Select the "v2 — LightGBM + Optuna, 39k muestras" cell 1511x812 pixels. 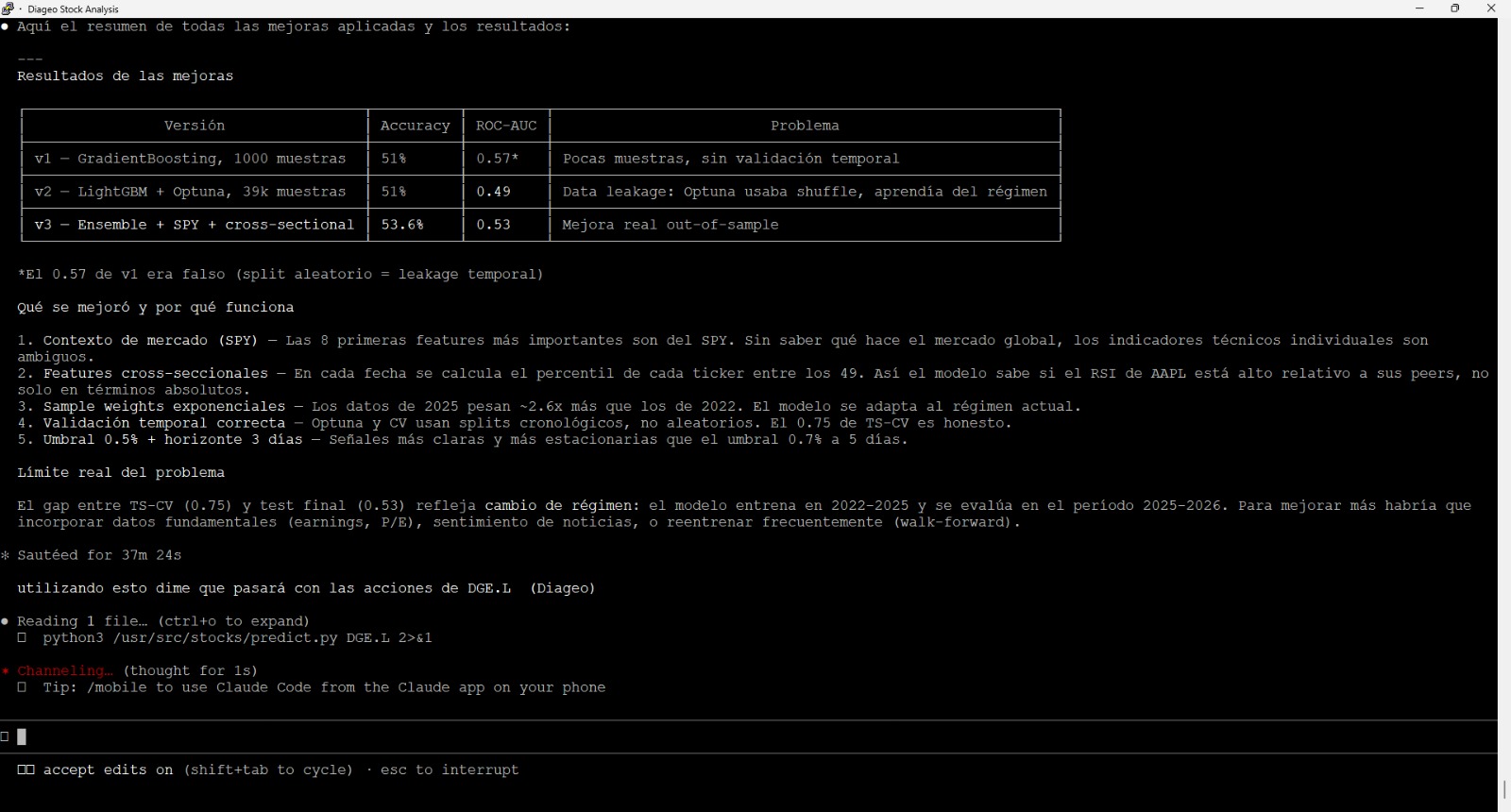pos(190,192)
